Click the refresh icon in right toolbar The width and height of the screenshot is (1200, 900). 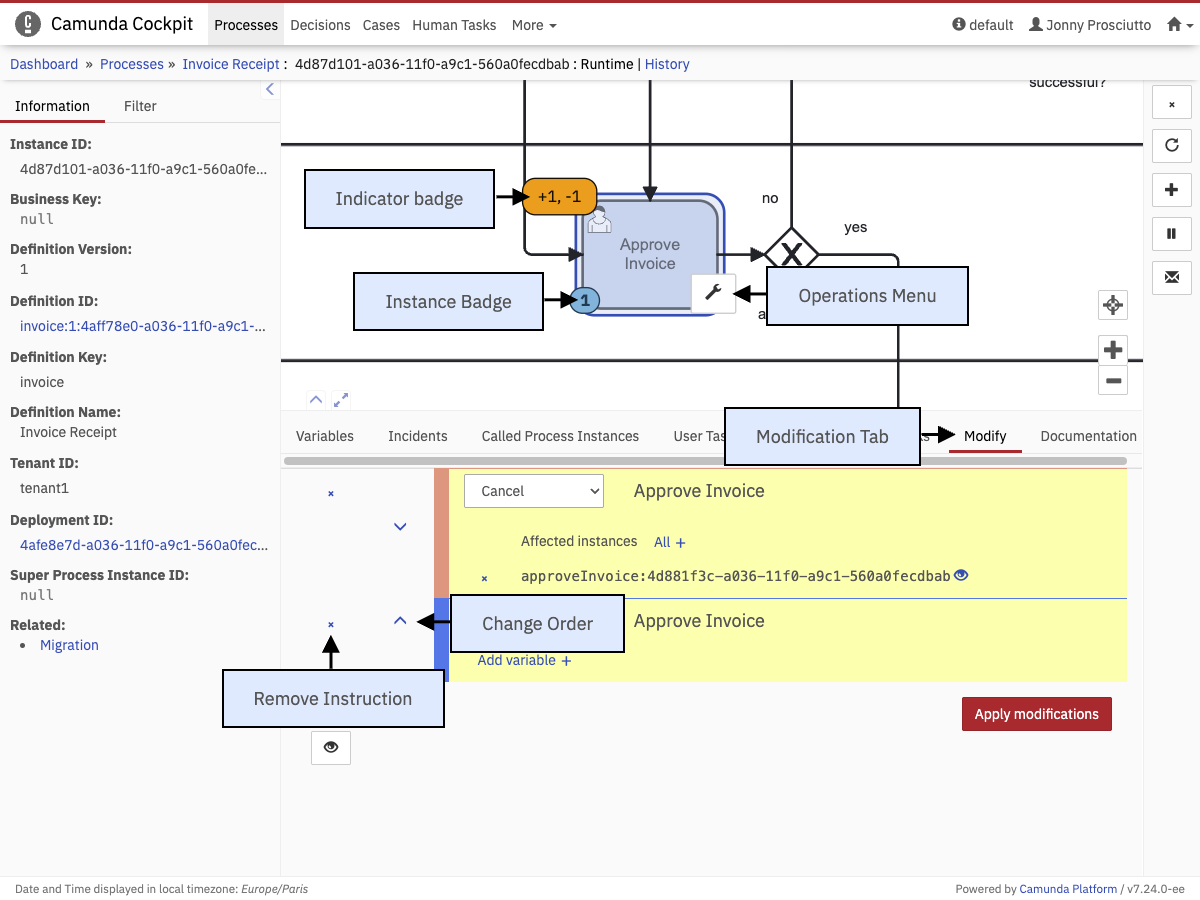(1171, 145)
